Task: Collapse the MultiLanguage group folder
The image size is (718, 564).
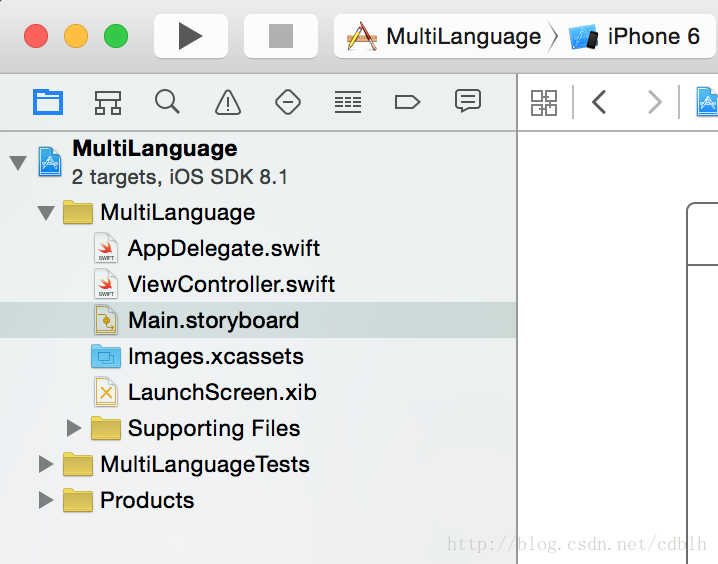Action: (x=46, y=213)
